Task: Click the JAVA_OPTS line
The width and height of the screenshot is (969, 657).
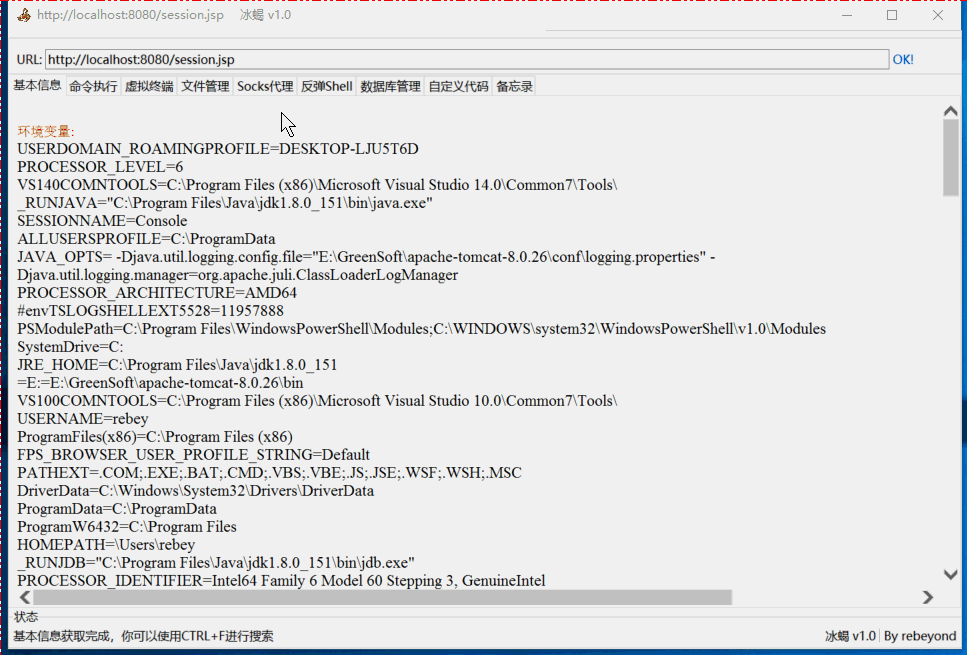Action: click(x=366, y=256)
